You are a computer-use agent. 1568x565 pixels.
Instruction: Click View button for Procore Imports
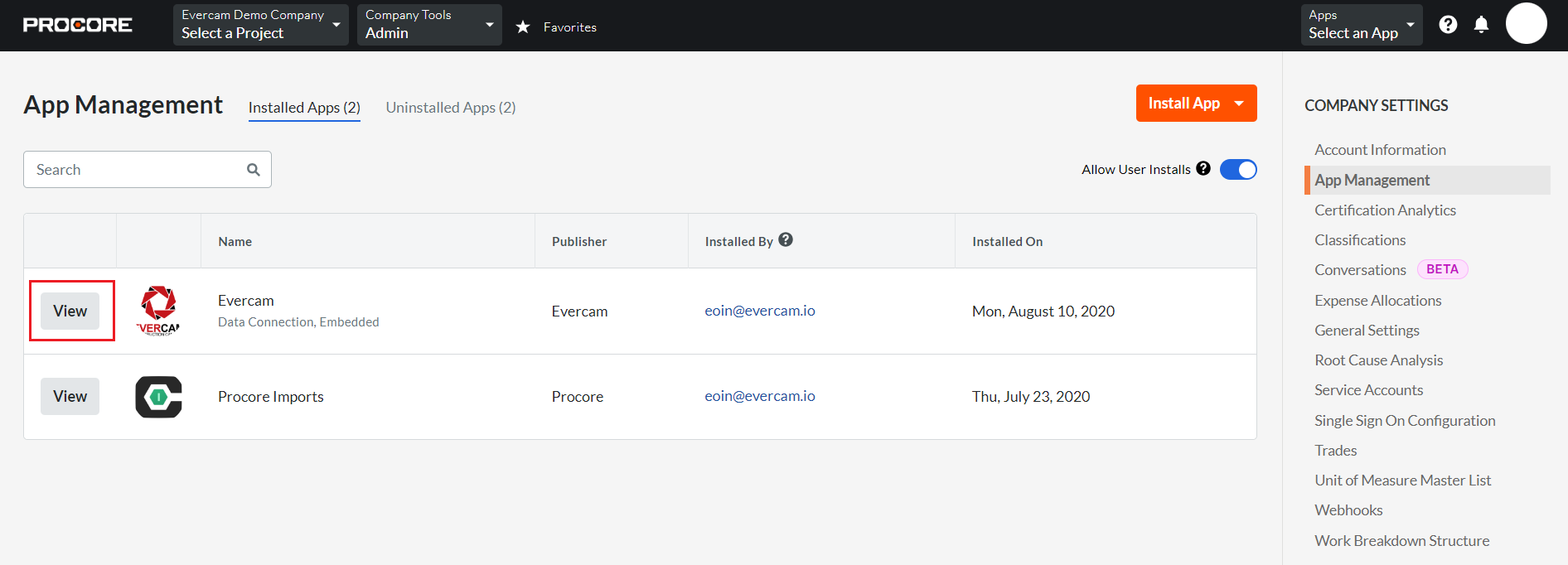click(70, 396)
